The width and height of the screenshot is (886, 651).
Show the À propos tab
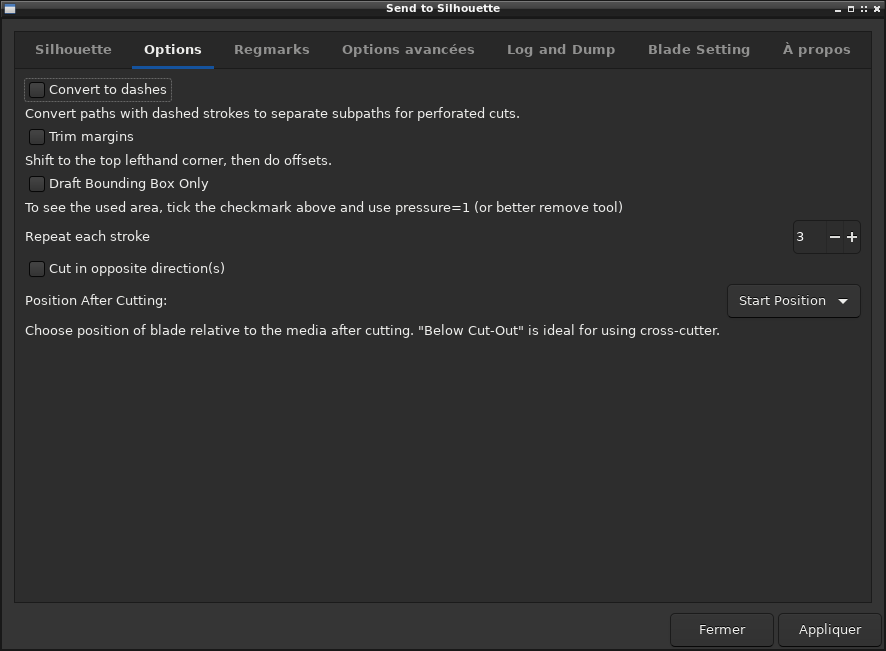pyautogui.click(x=816, y=49)
